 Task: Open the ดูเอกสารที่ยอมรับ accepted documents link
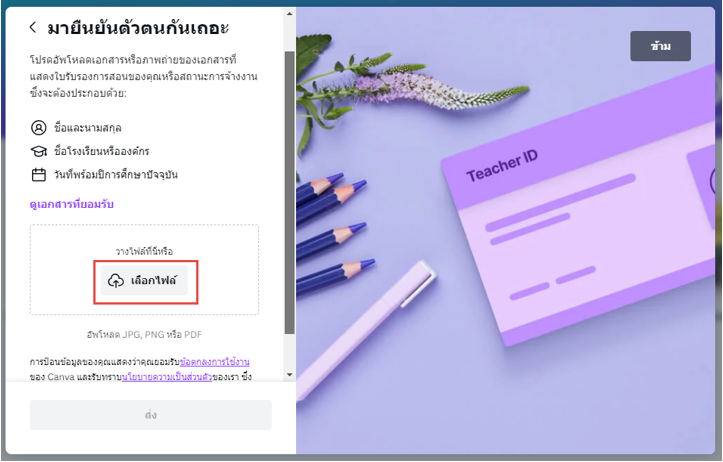71,204
